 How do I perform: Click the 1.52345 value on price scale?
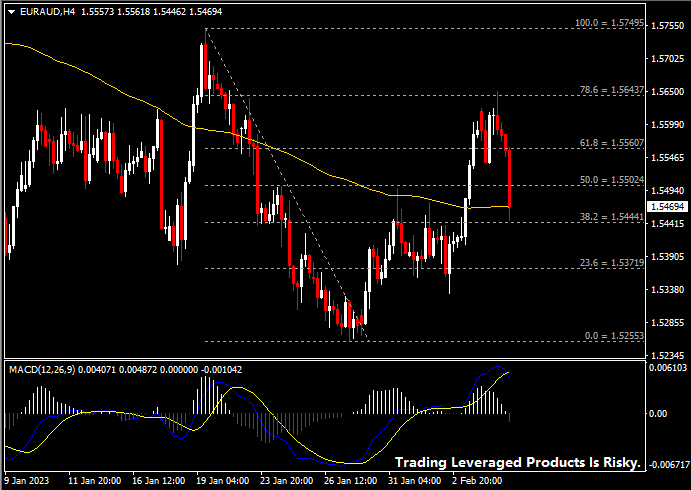(x=667, y=355)
